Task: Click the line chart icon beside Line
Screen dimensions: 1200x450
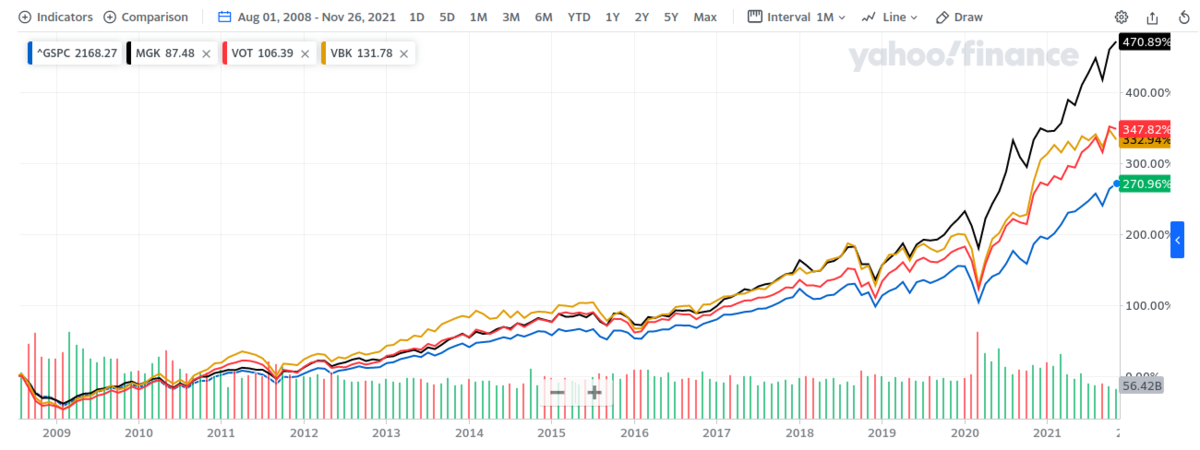Action: tap(869, 17)
